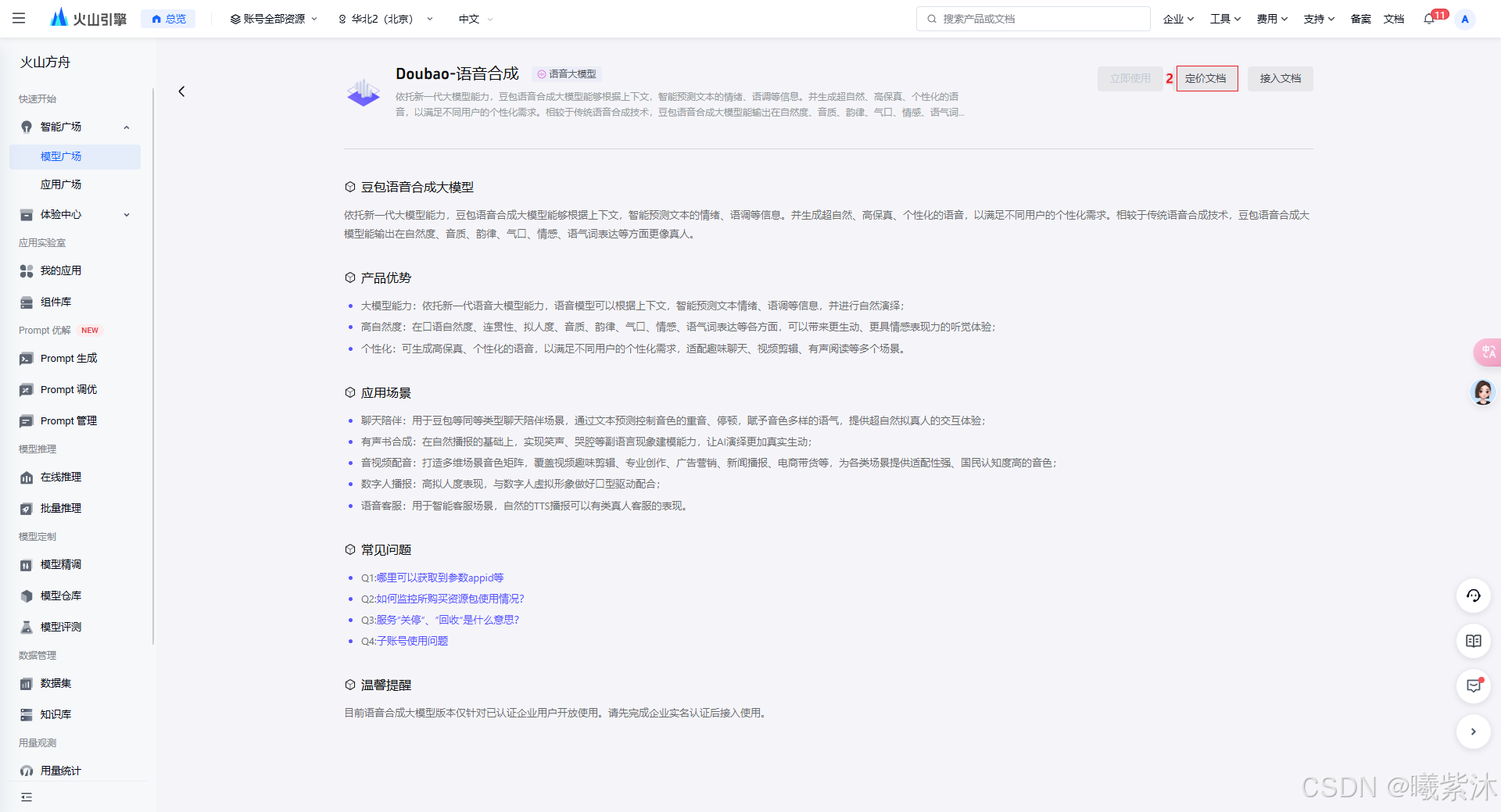This screenshot has width=1501, height=812.
Task: Open the 文档 link in top bar
Action: point(1394,19)
